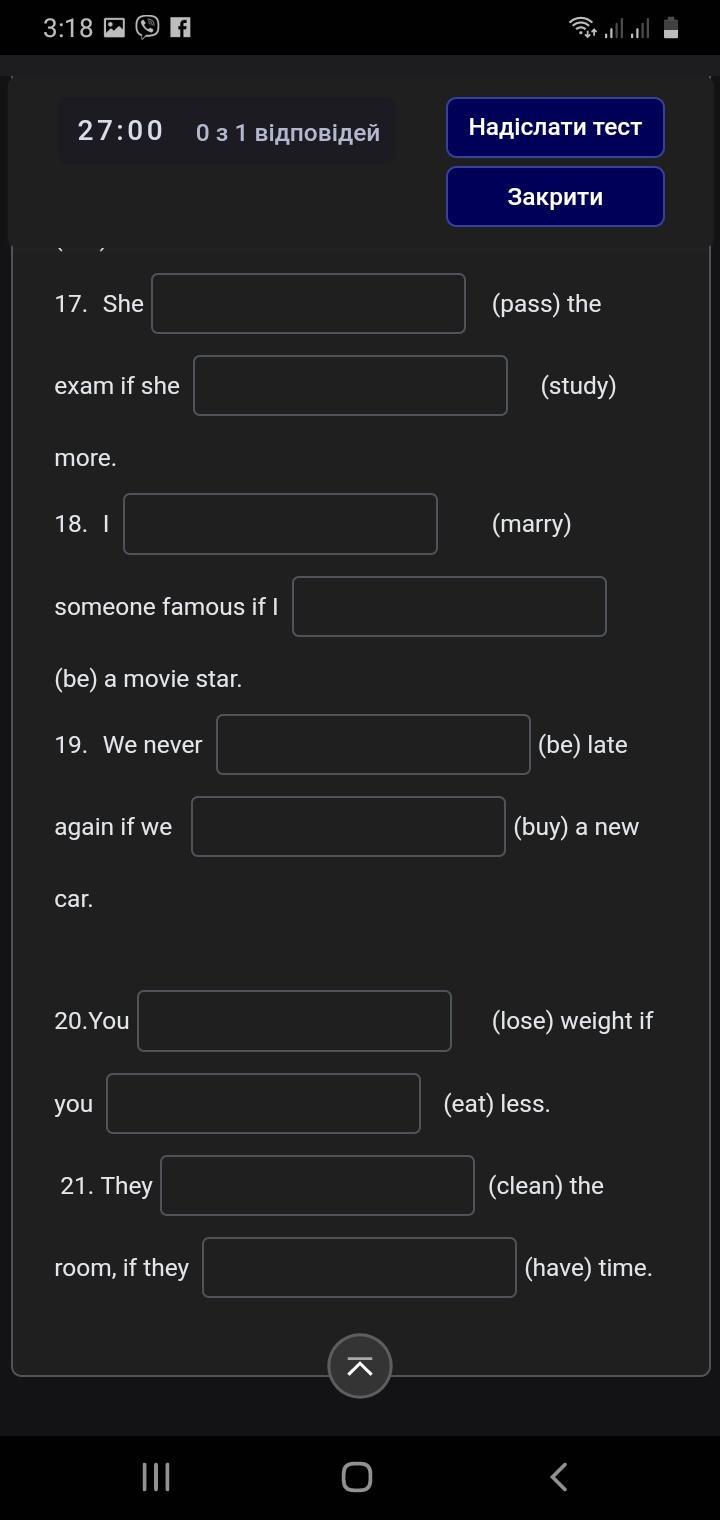Focus the (be) late input in question 19
The height and width of the screenshot is (1520, 720).
[x=373, y=744]
